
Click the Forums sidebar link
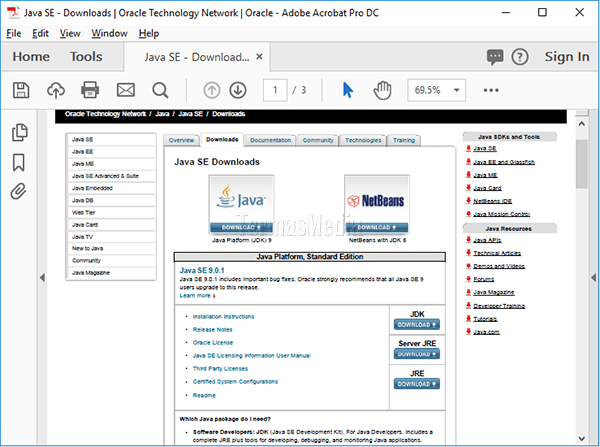click(x=484, y=279)
